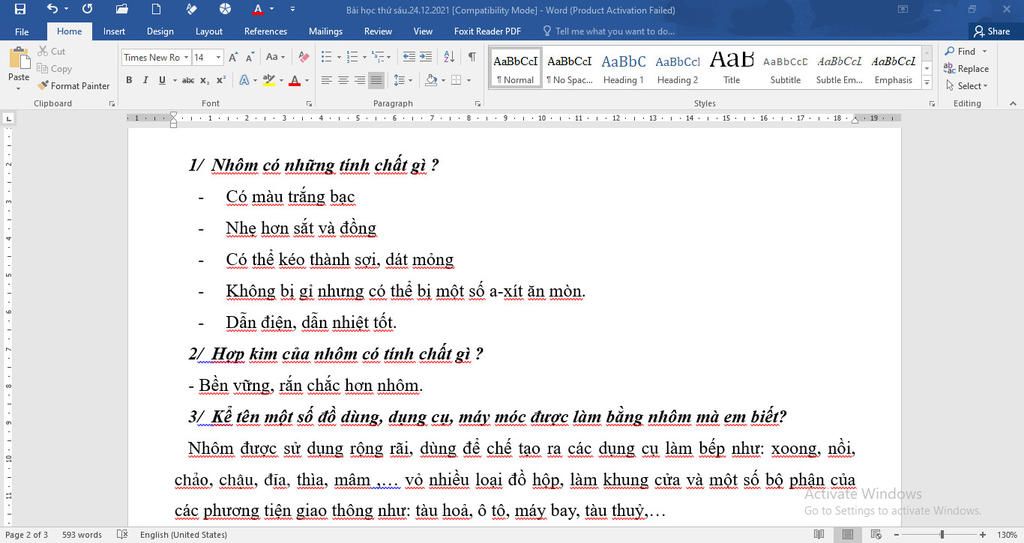
Task: Toggle underline formatting
Action: [x=162, y=80]
